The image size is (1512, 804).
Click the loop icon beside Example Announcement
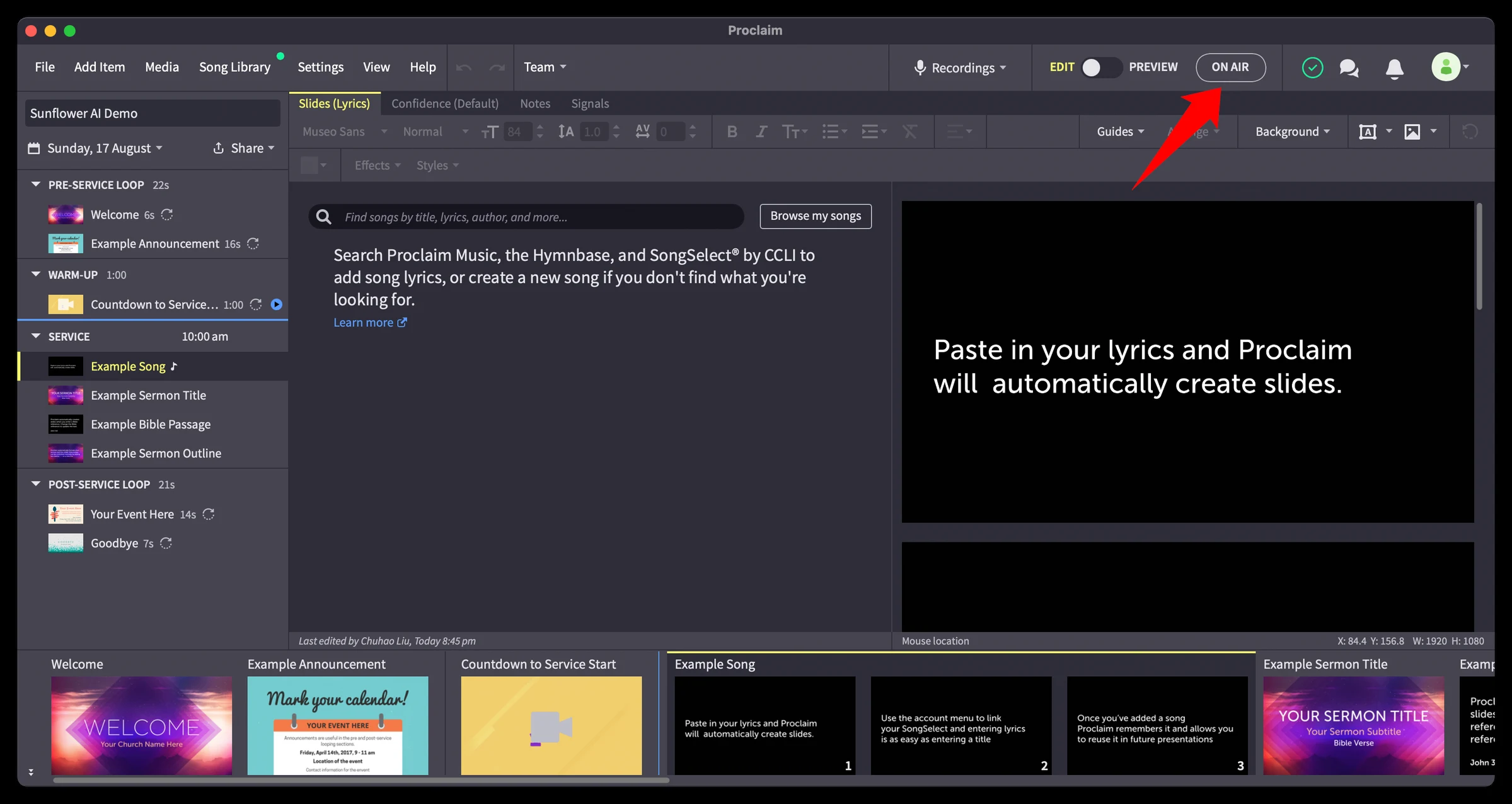click(253, 244)
